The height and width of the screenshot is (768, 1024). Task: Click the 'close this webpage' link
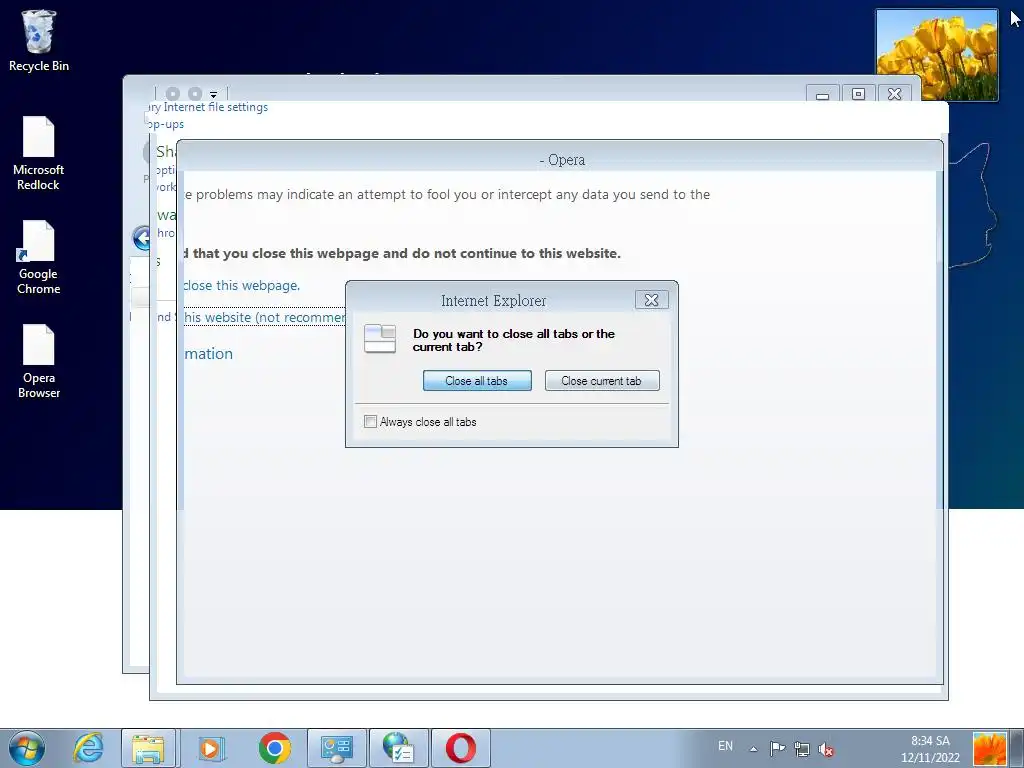click(241, 285)
